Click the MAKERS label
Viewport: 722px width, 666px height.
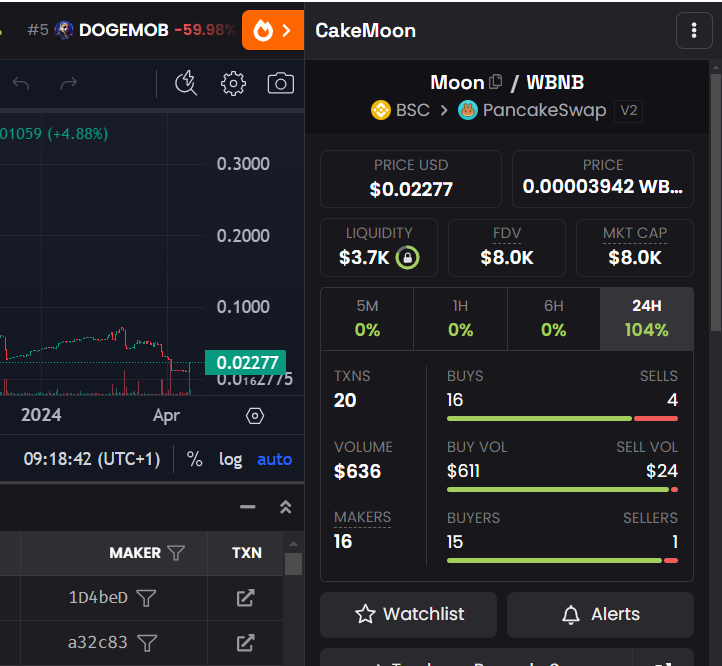click(x=362, y=517)
